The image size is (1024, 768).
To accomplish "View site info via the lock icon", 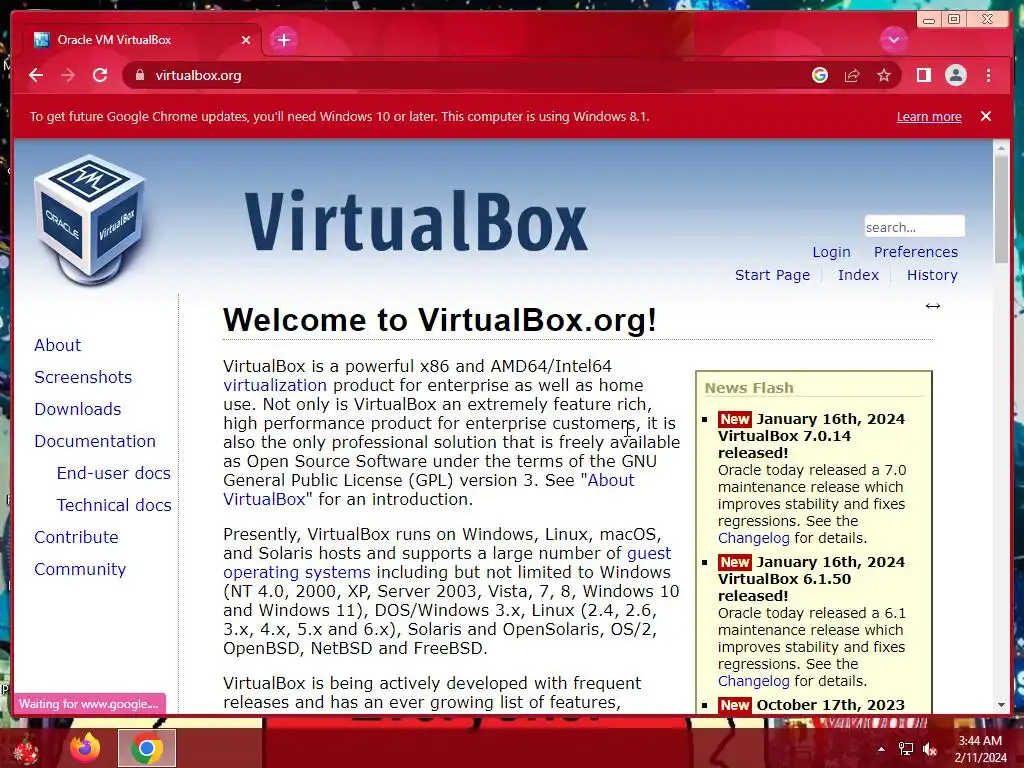I will [x=139, y=75].
